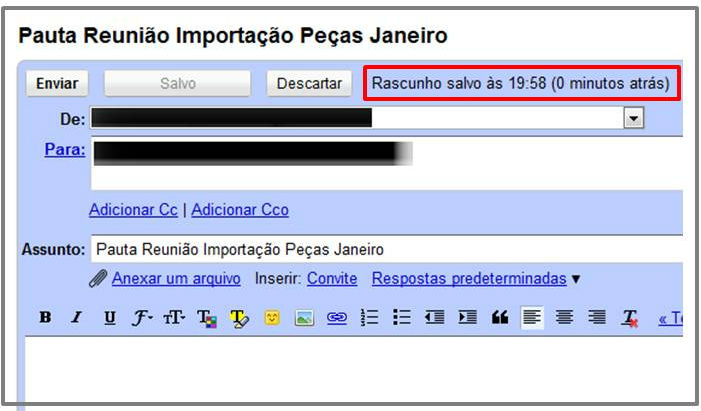Apply italic formatting
The height and width of the screenshot is (411, 701).
pos(77,317)
